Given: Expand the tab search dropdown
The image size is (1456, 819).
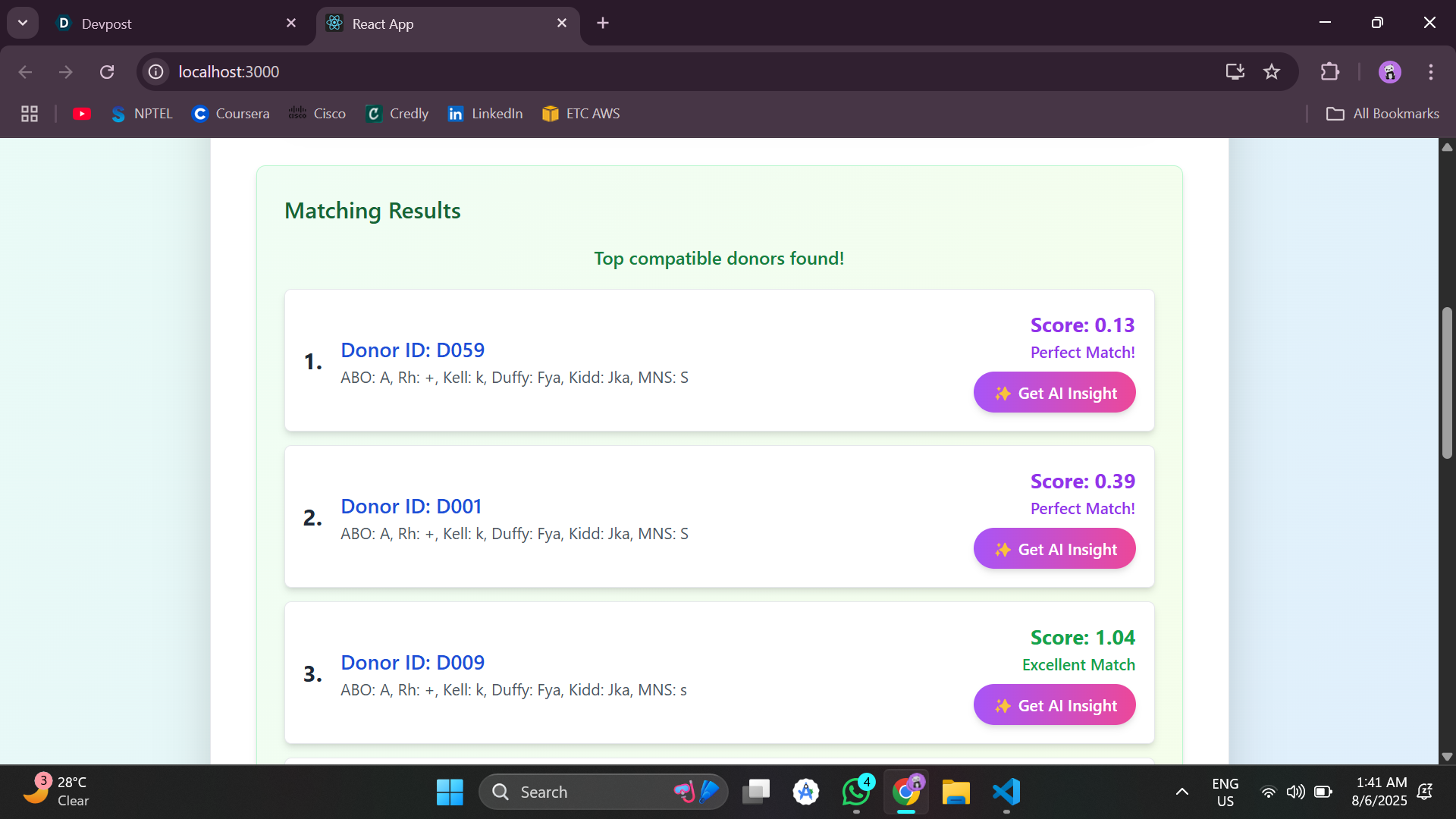Looking at the screenshot, I should point(23,23).
